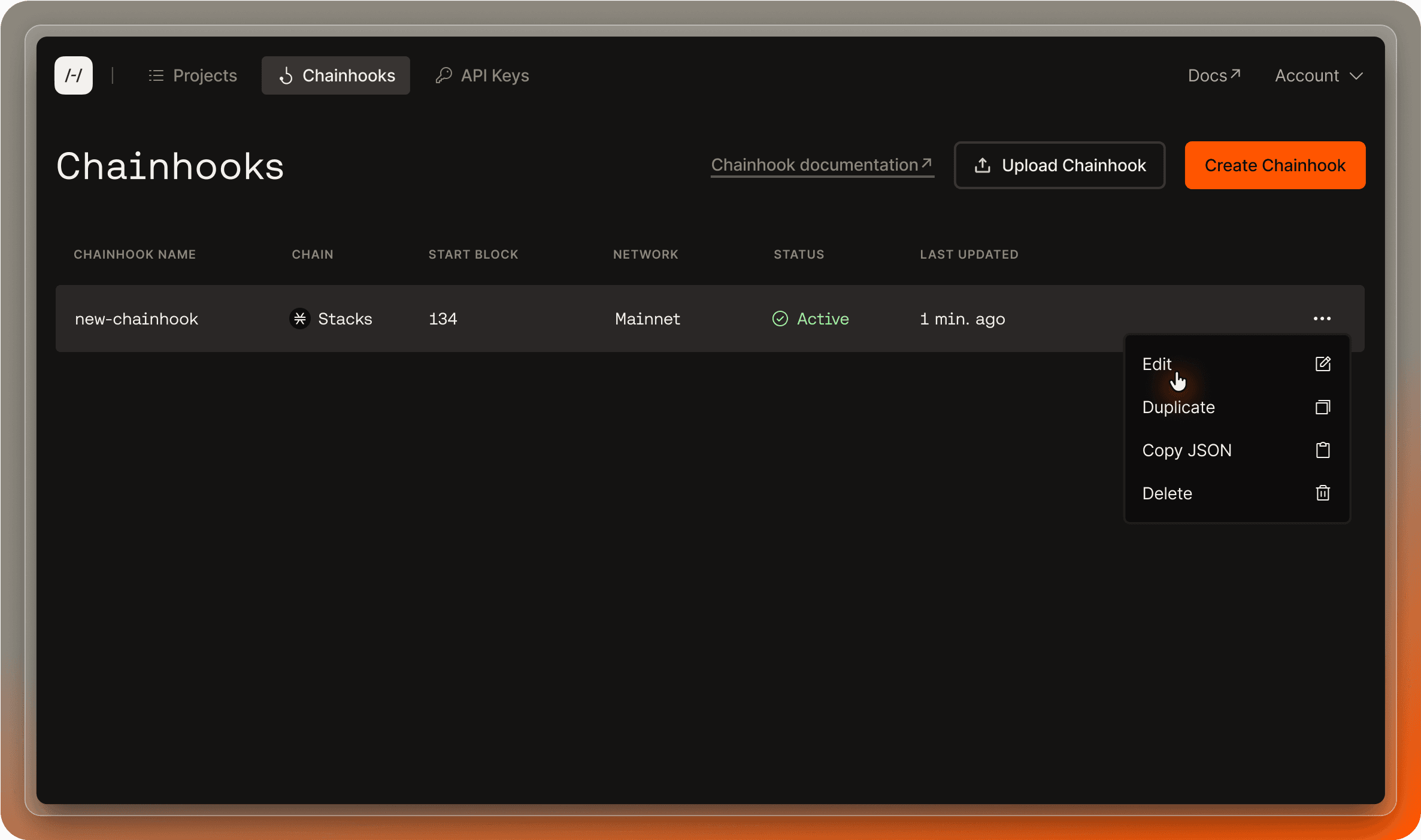
Task: Switch to the Projects tab
Action: (x=192, y=76)
